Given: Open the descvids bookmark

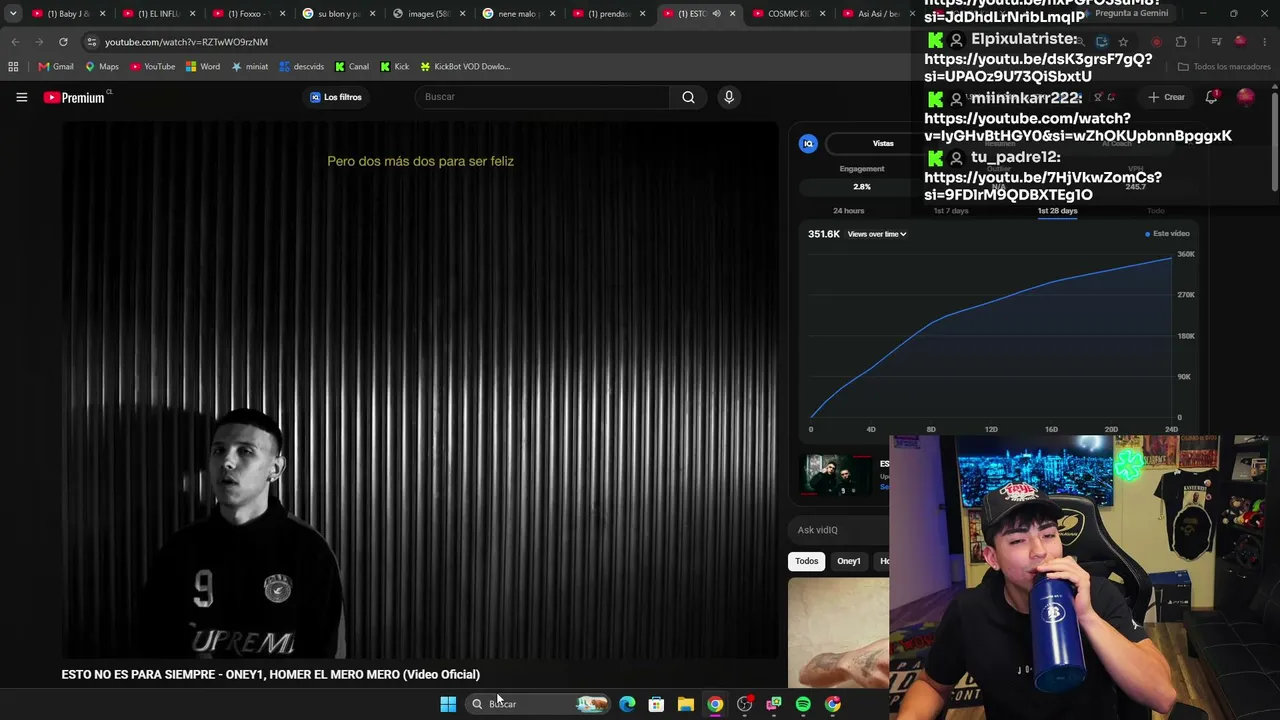Looking at the screenshot, I should (x=302, y=67).
